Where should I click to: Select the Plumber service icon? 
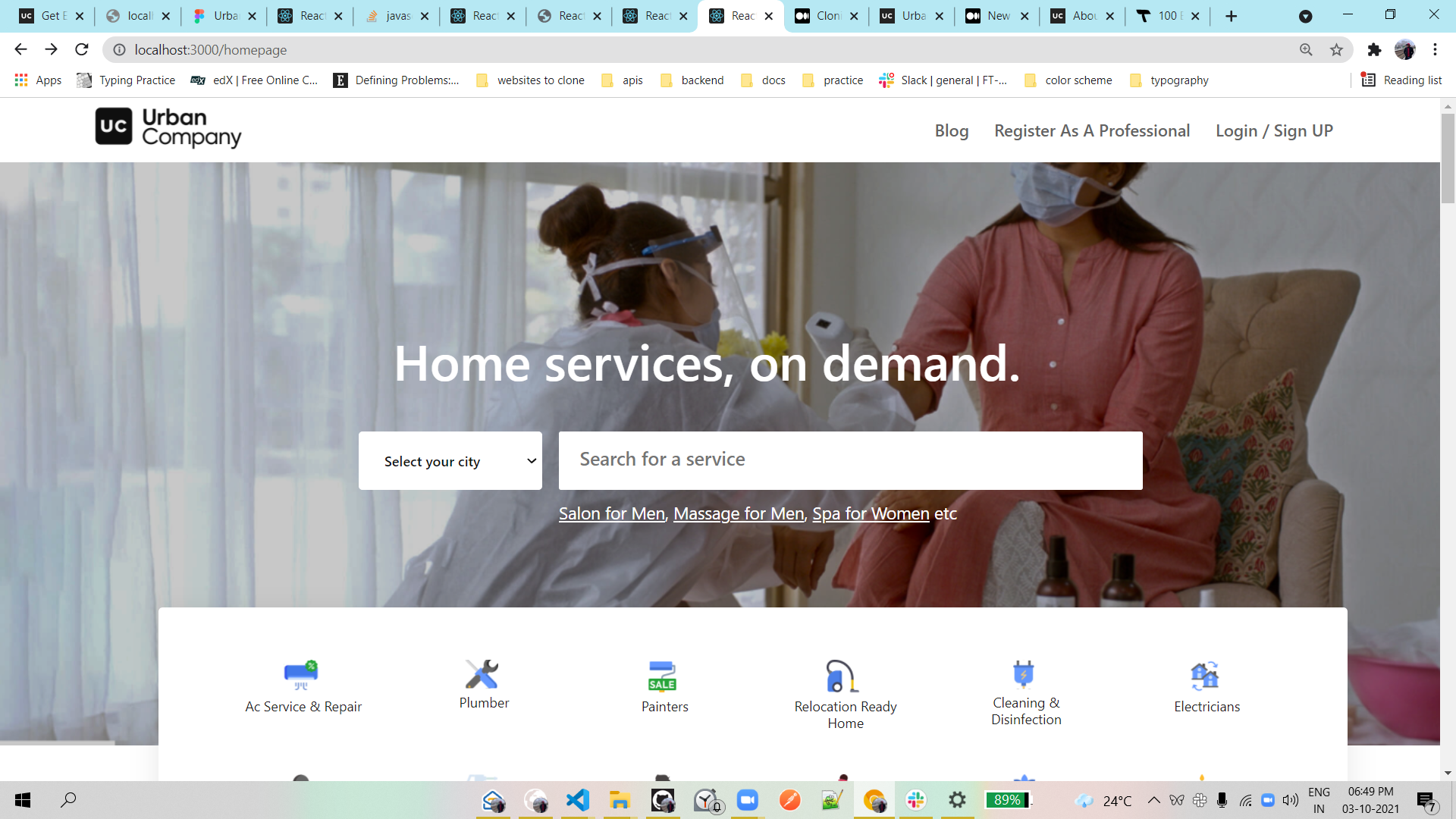pyautogui.click(x=482, y=673)
